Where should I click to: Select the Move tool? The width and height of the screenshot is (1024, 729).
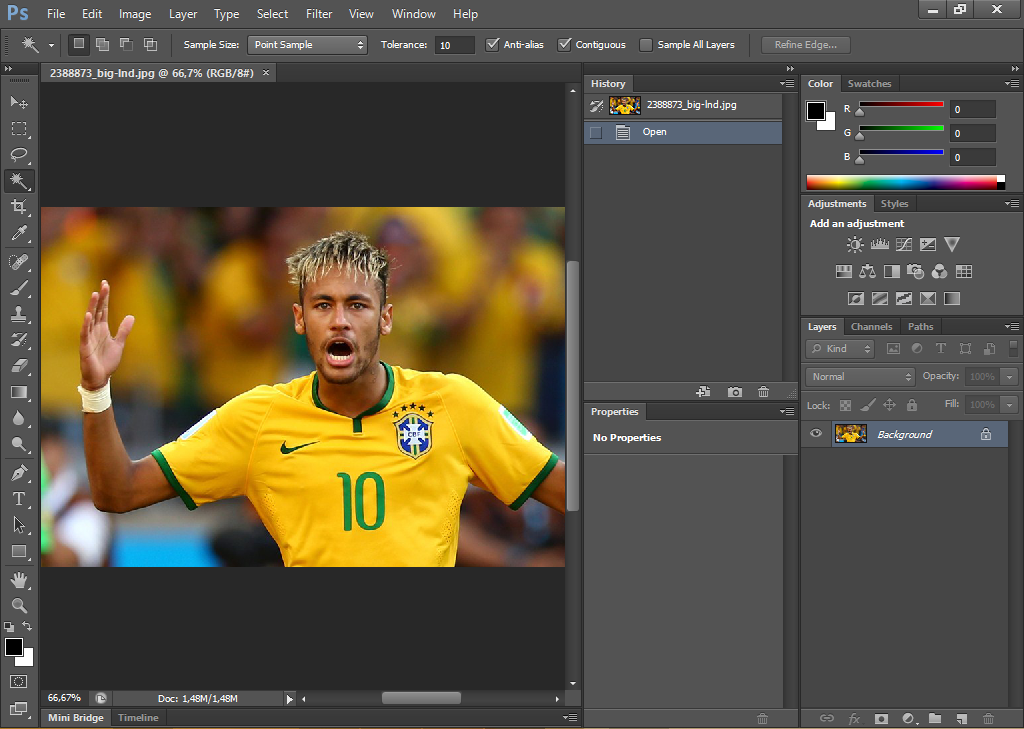(x=20, y=102)
